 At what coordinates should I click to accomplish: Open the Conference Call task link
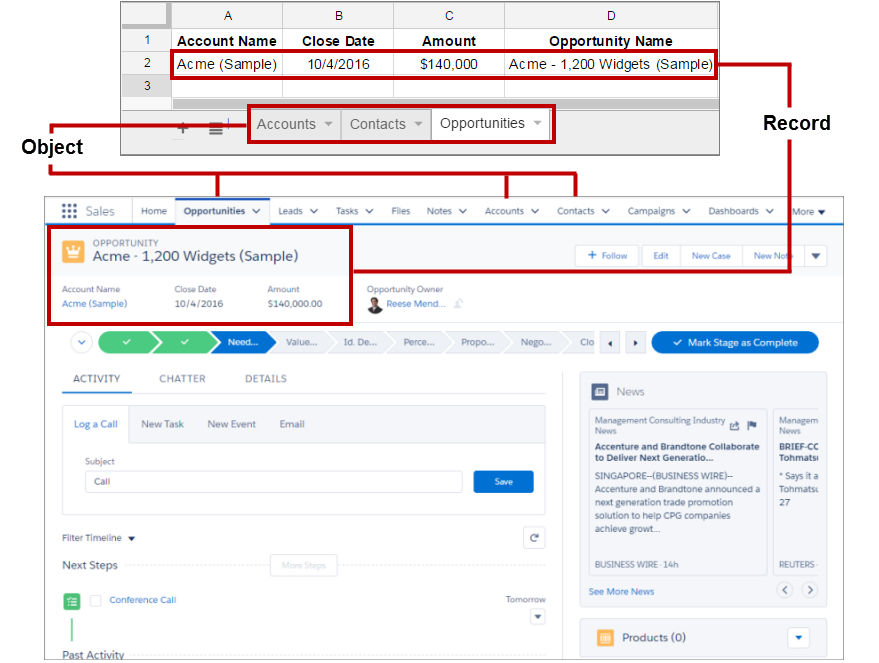click(142, 600)
